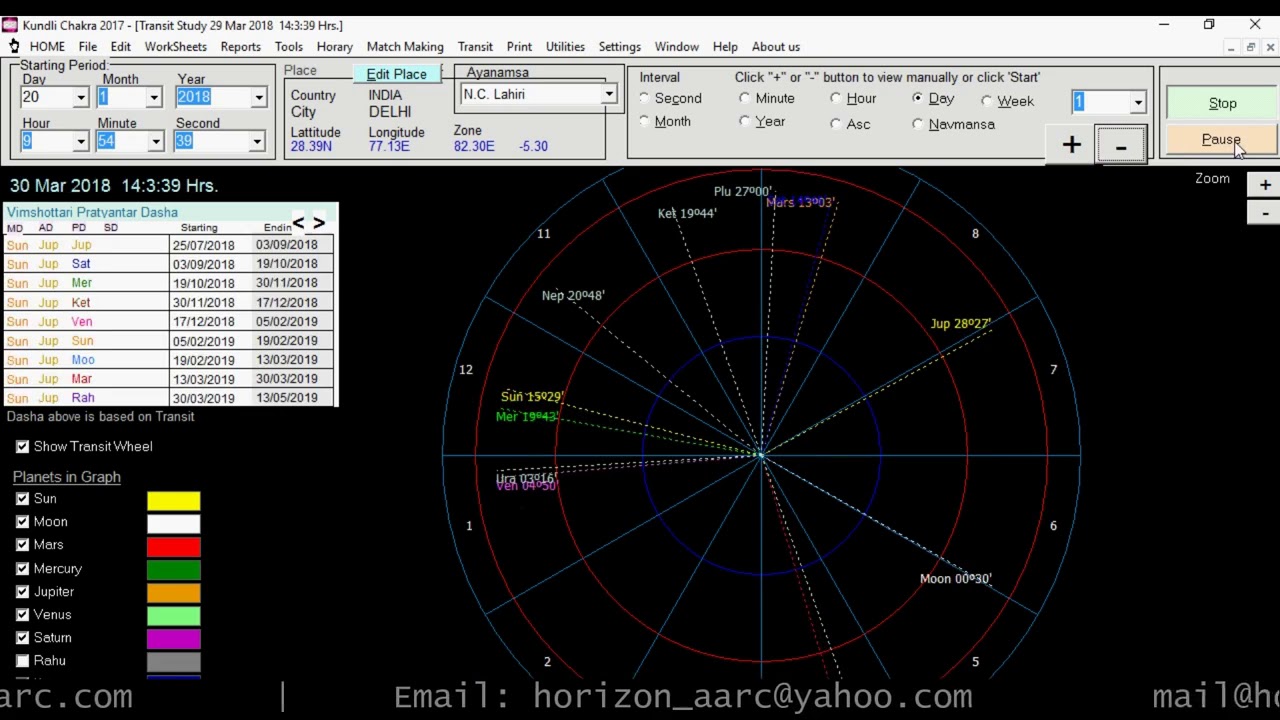This screenshot has height=720, width=1280.
Task: Open the Help menu
Action: 725,47
